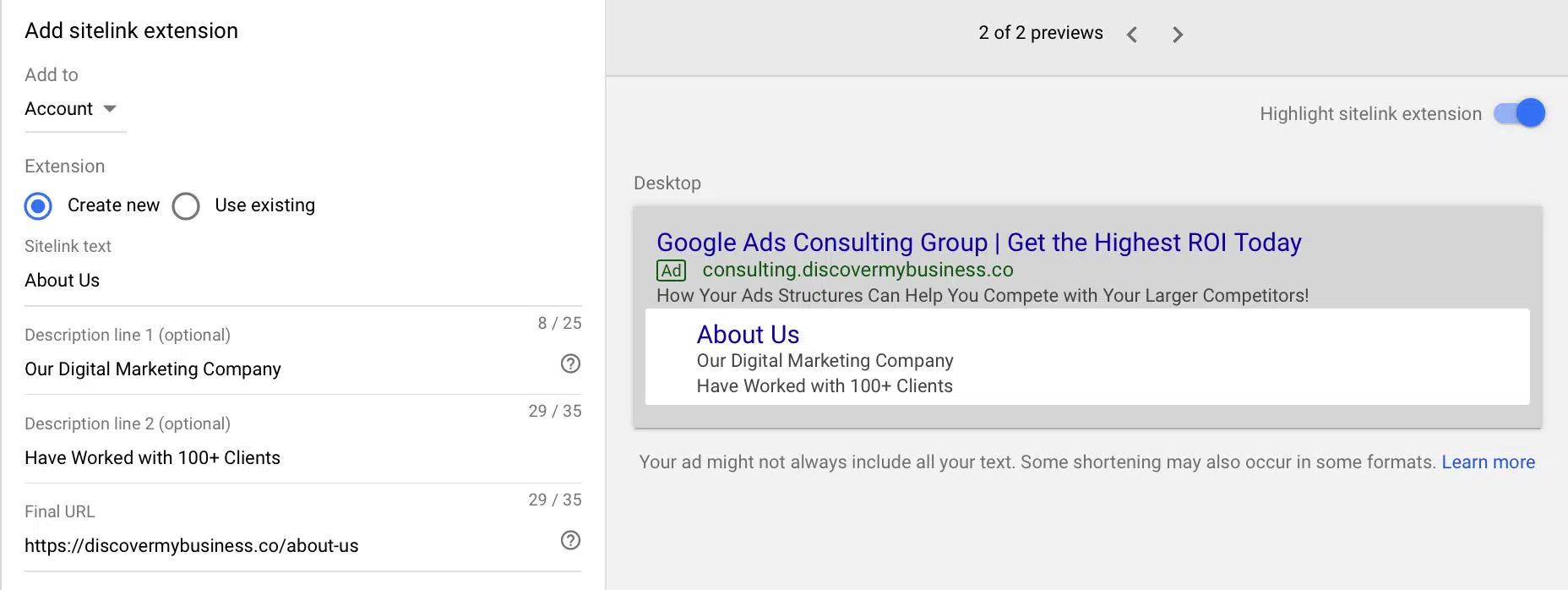Choose the Use existing radio option
This screenshot has width=1568, height=590.
(186, 205)
